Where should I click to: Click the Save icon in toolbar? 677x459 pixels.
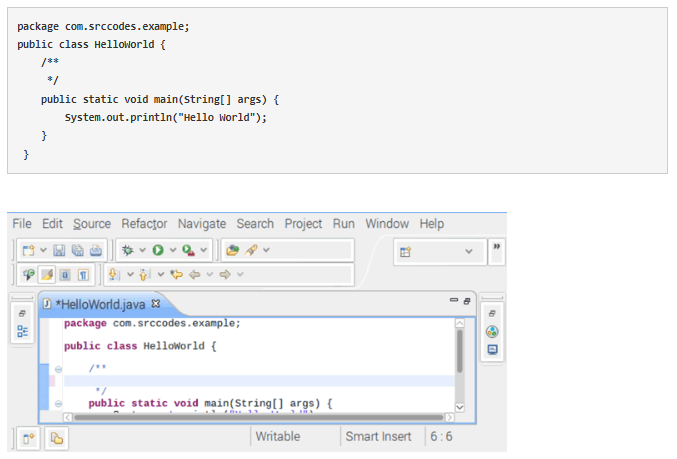point(59,250)
